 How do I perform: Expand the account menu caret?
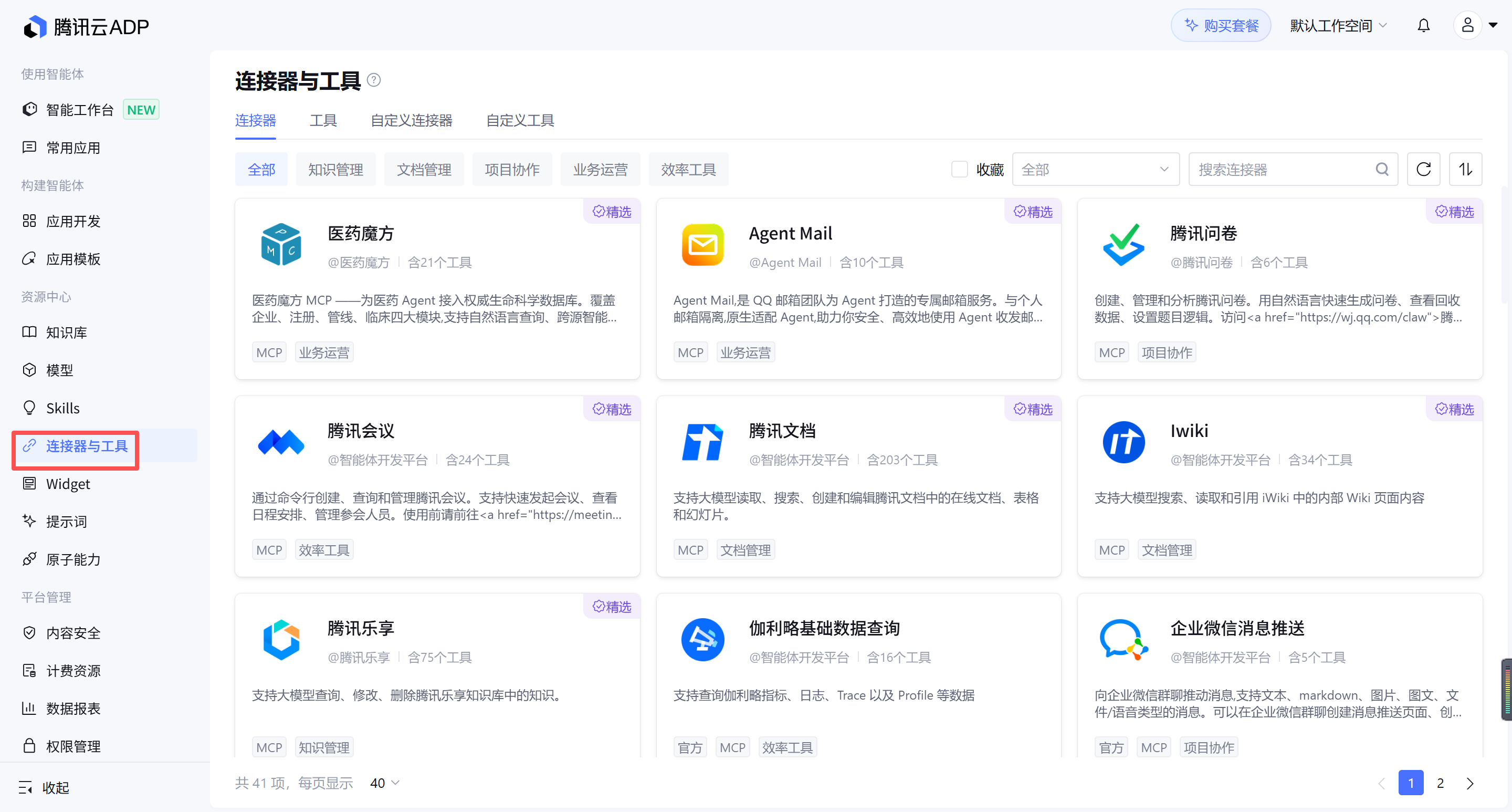(1493, 26)
